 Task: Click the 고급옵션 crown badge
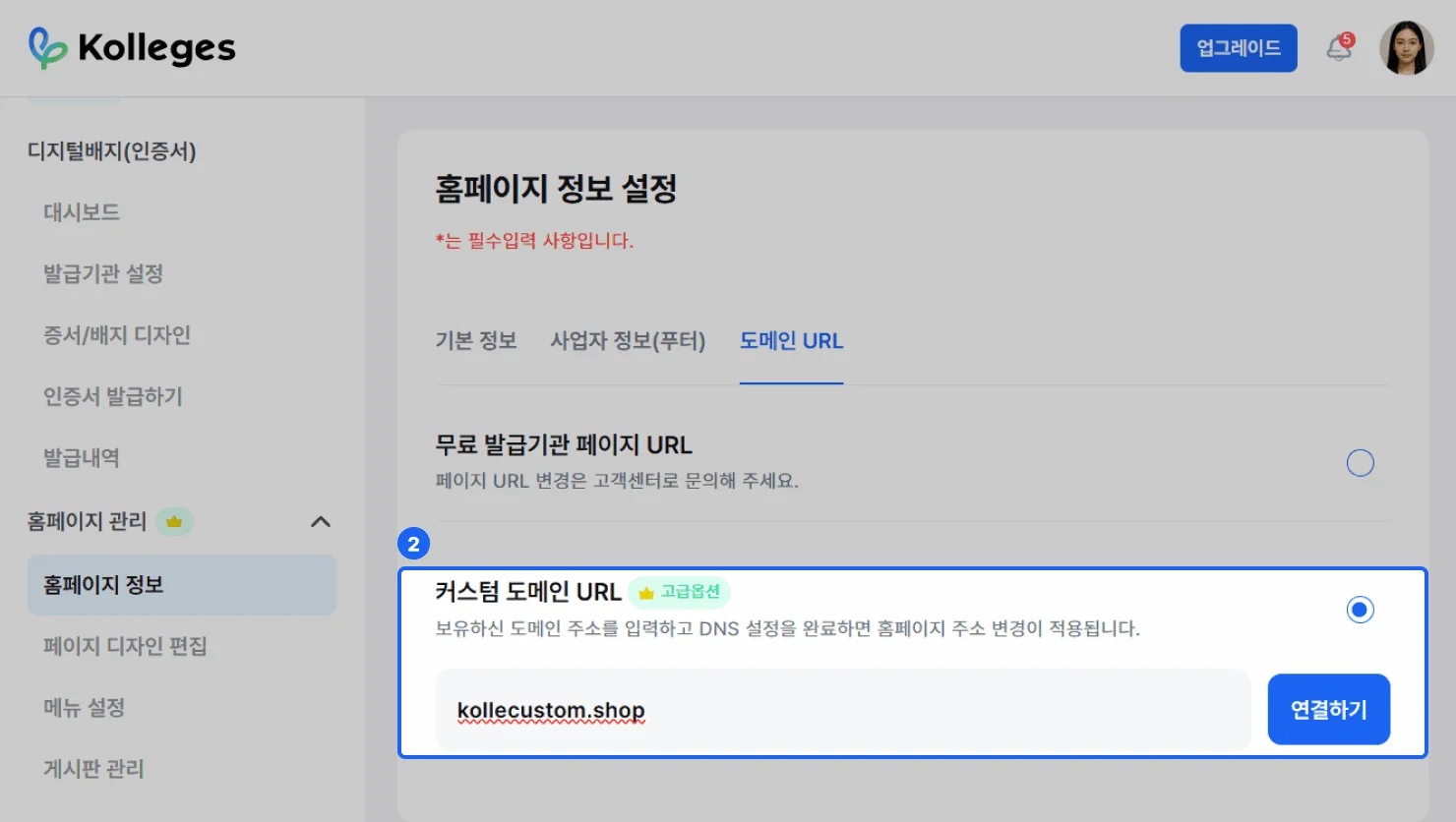[x=680, y=592]
